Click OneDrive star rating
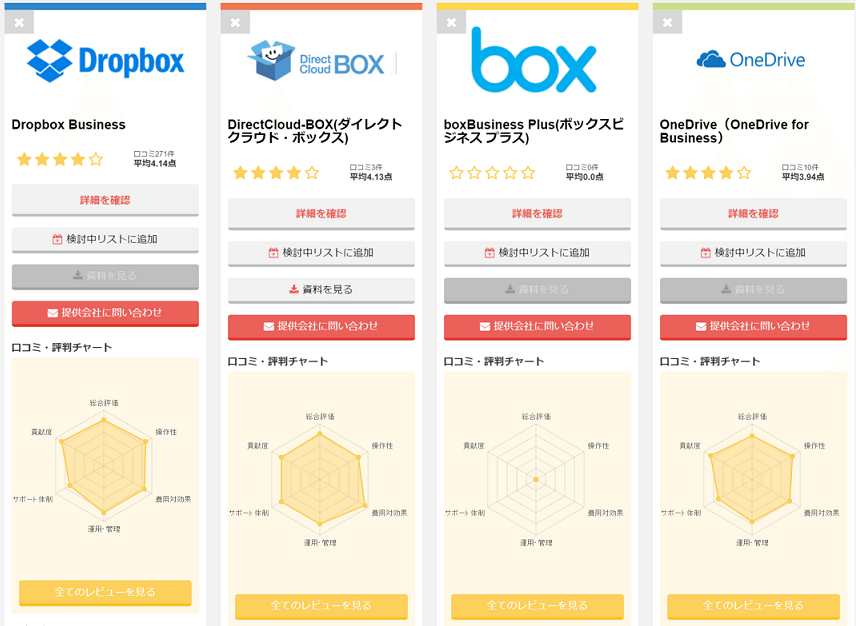The width and height of the screenshot is (856, 626). (708, 173)
